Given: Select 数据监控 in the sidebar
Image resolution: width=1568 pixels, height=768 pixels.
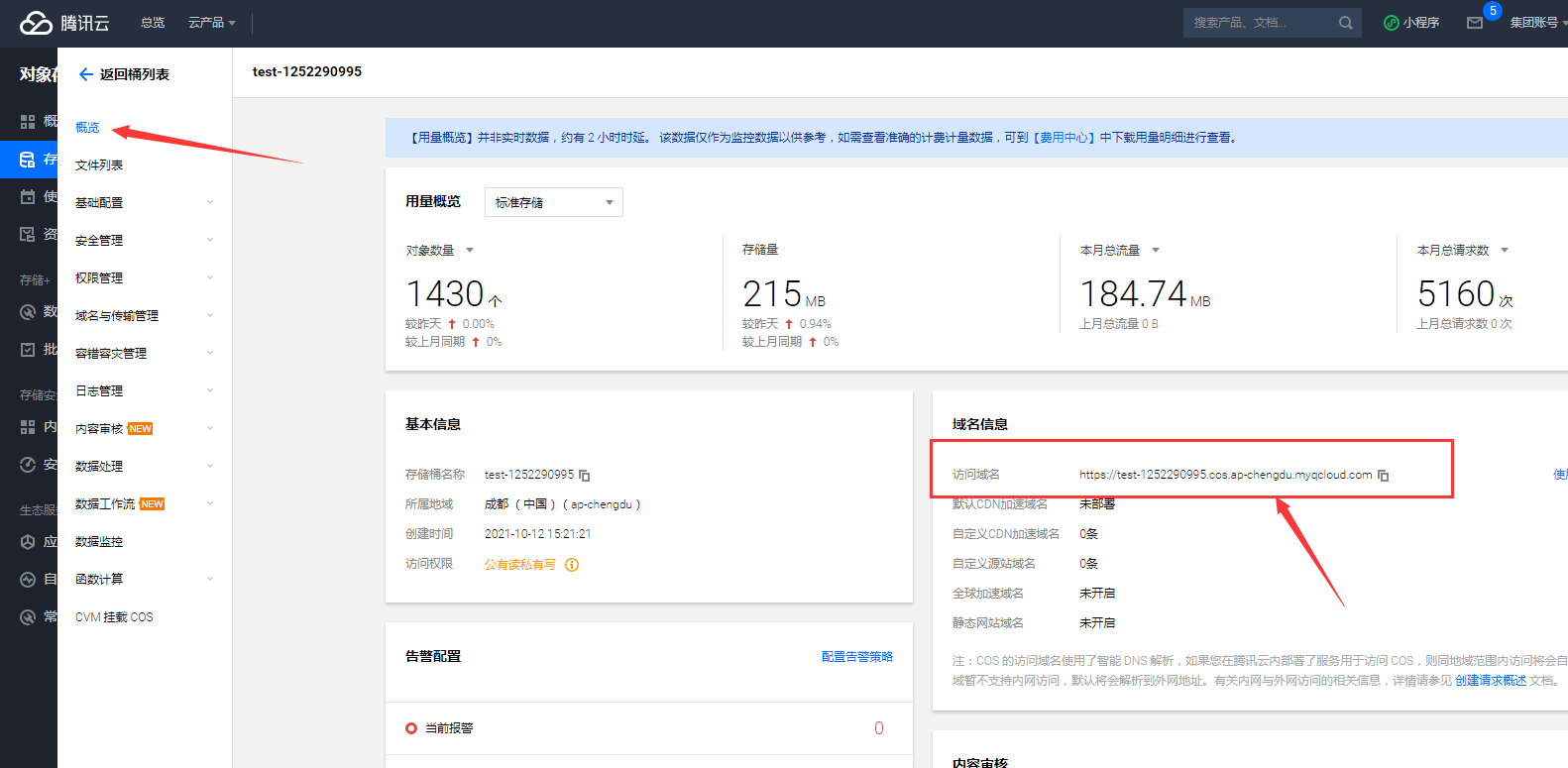Looking at the screenshot, I should 99,542.
